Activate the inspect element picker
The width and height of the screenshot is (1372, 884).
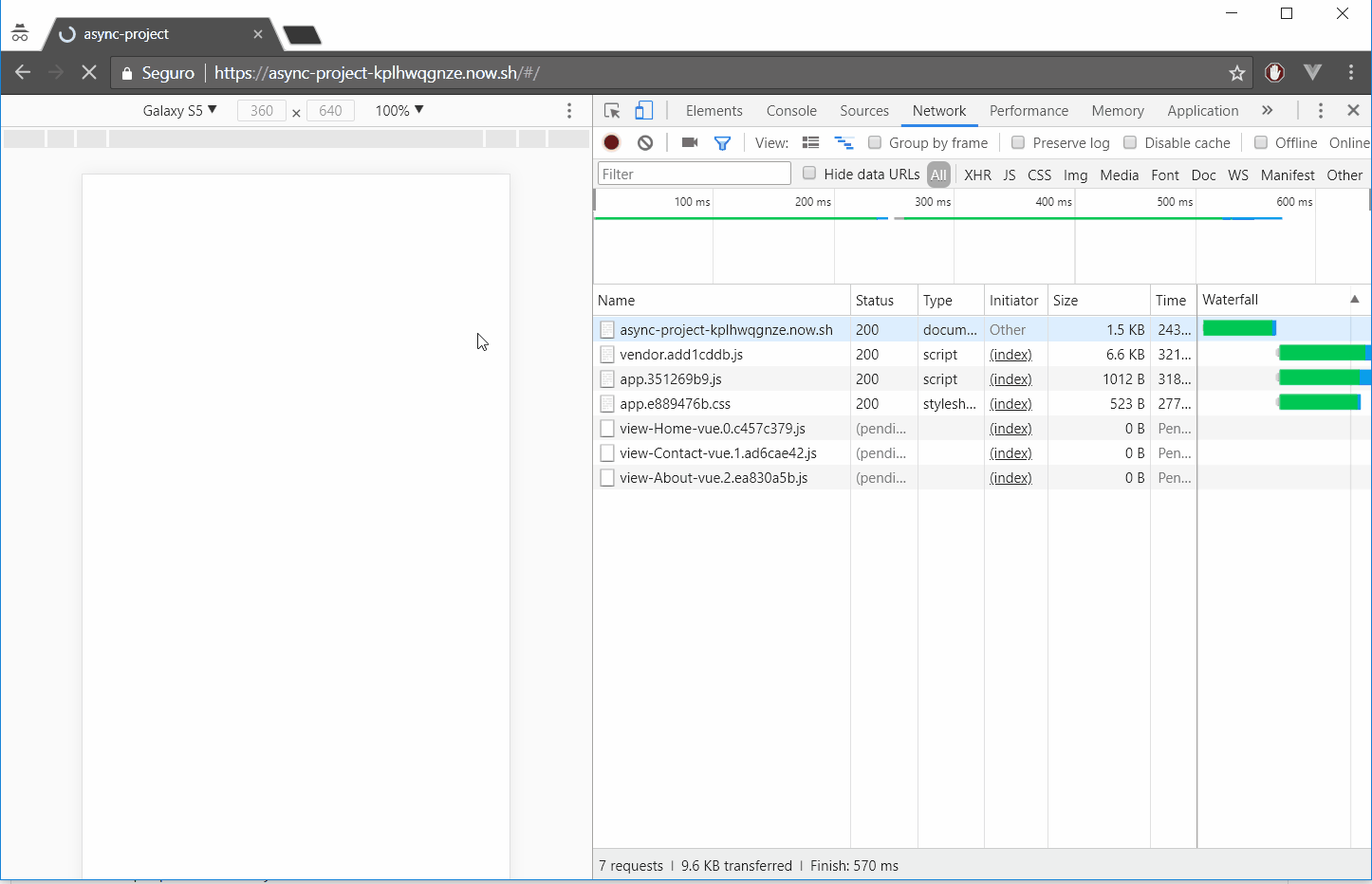tap(612, 111)
